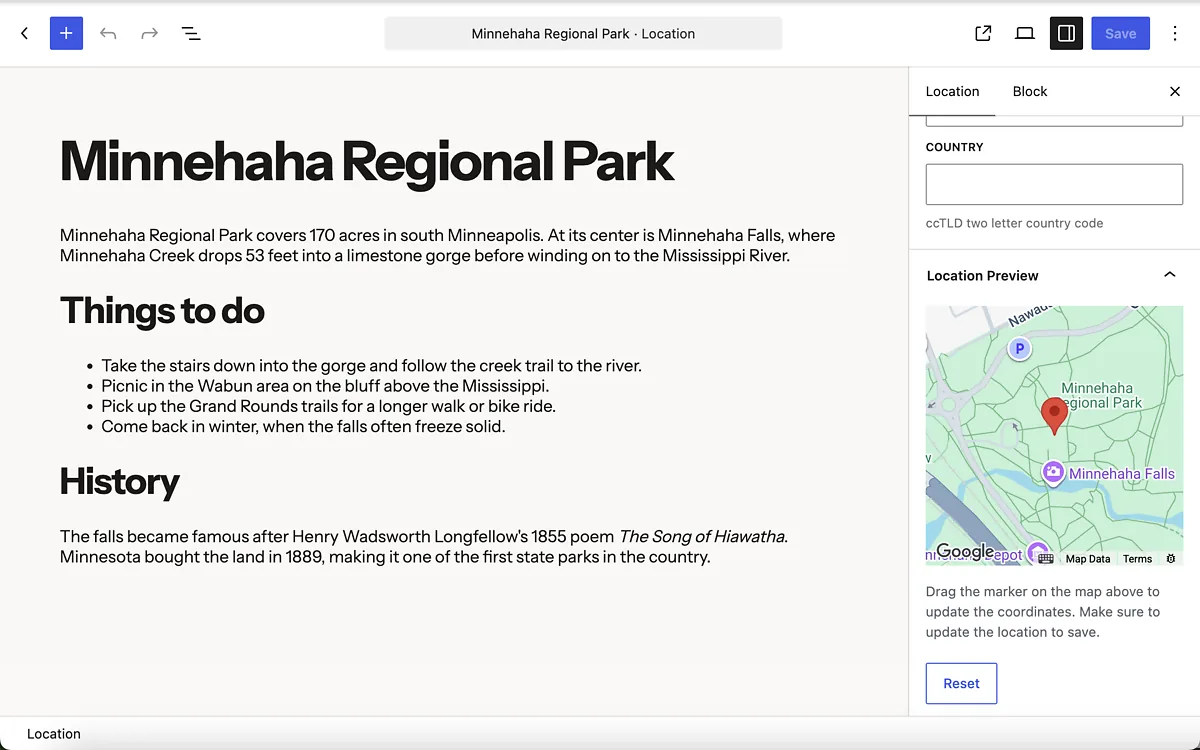Image resolution: width=1200 pixels, height=750 pixels.
Task: Select the 'The Song of Hiawatha' italic text
Action: pyautogui.click(x=701, y=537)
